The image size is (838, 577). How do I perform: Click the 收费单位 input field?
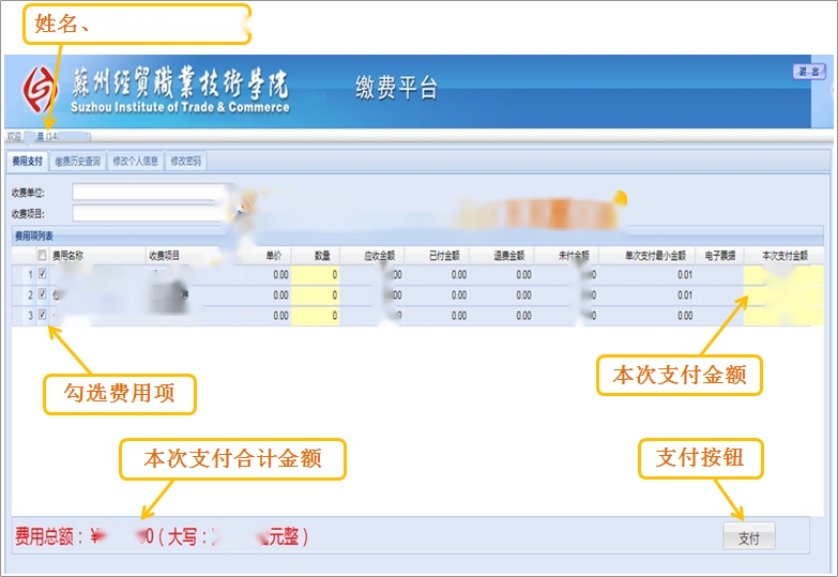coord(150,192)
